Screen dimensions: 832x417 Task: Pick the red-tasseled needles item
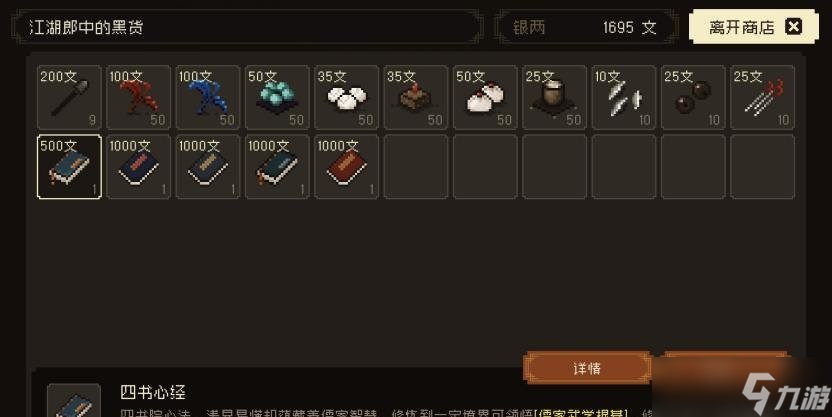click(x=762, y=98)
